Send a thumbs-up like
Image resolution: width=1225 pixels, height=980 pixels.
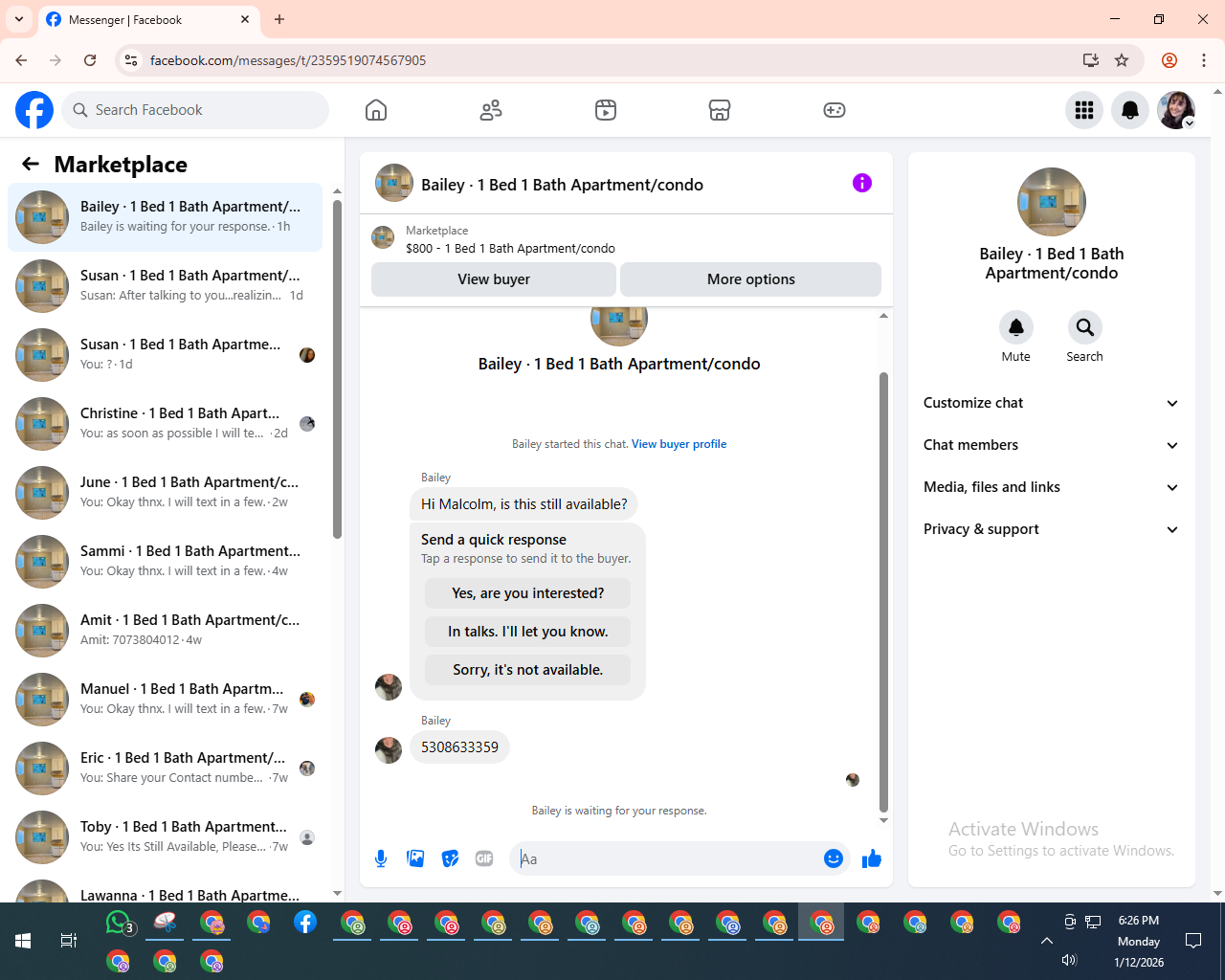click(x=871, y=858)
